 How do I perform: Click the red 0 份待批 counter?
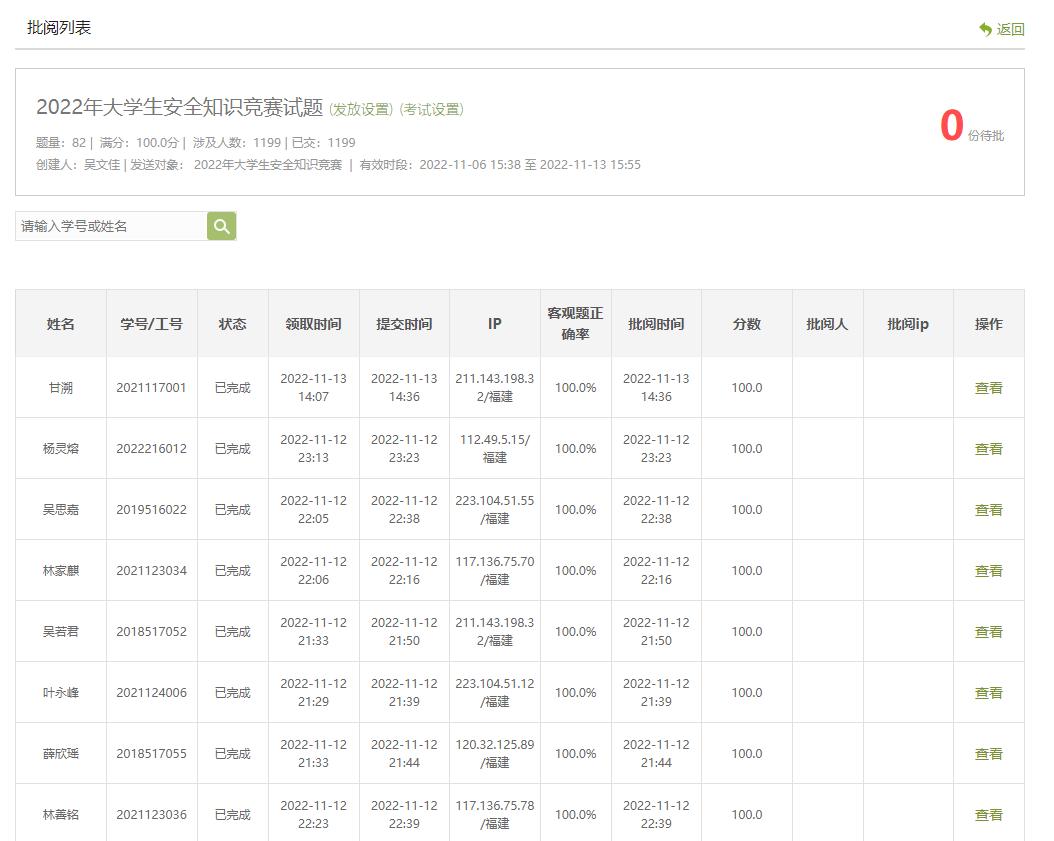click(971, 126)
